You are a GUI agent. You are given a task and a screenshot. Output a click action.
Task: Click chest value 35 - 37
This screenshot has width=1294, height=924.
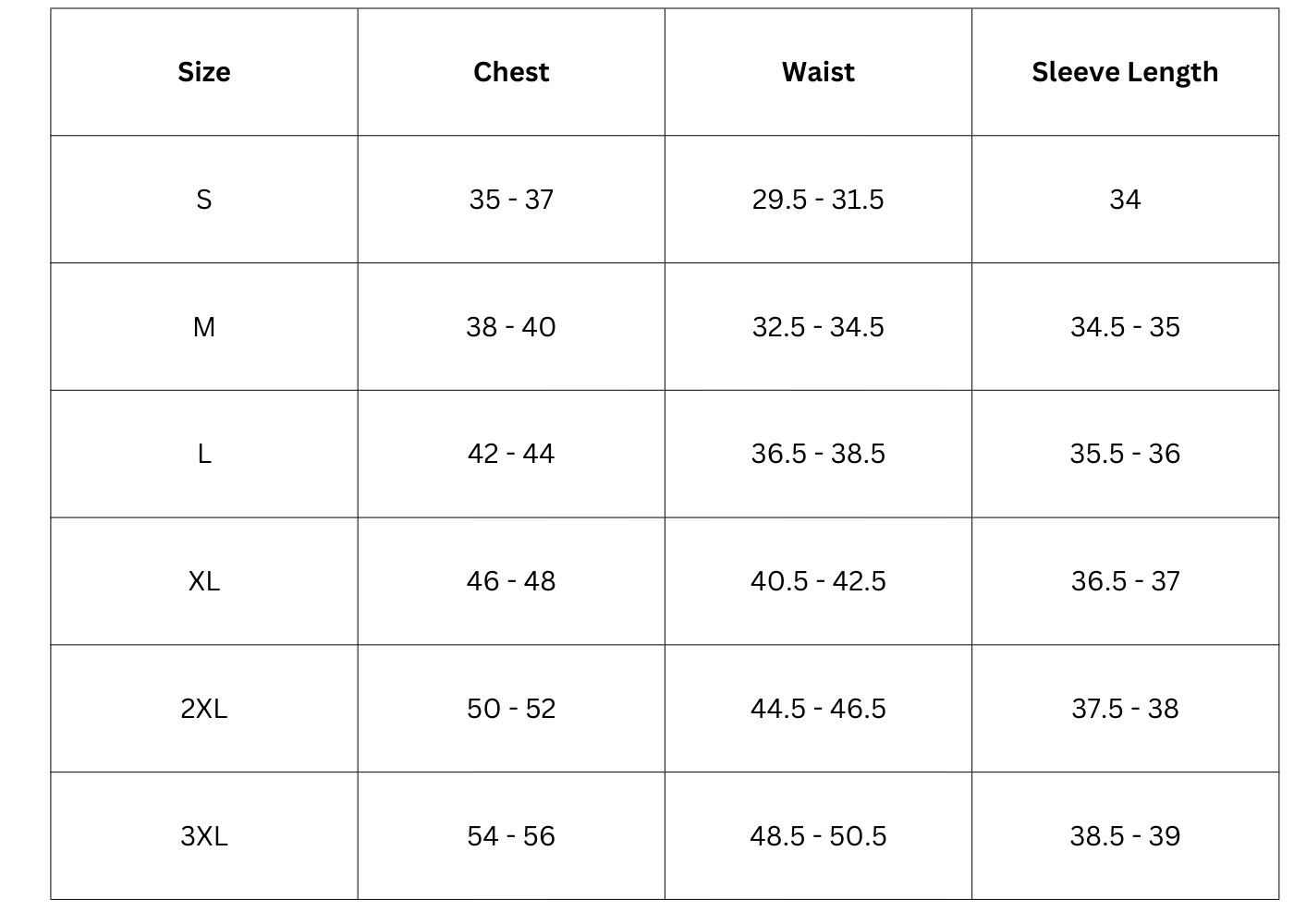[511, 200]
